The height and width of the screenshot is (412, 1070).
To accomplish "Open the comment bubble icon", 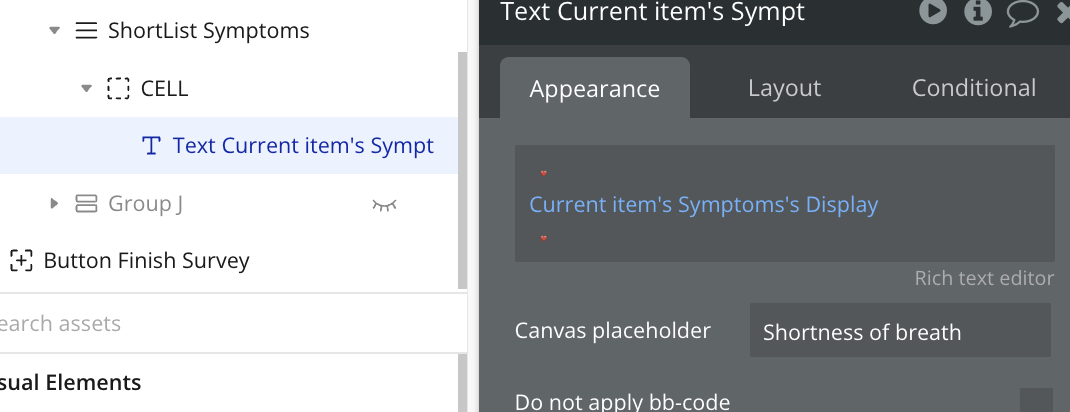I will (1022, 12).
